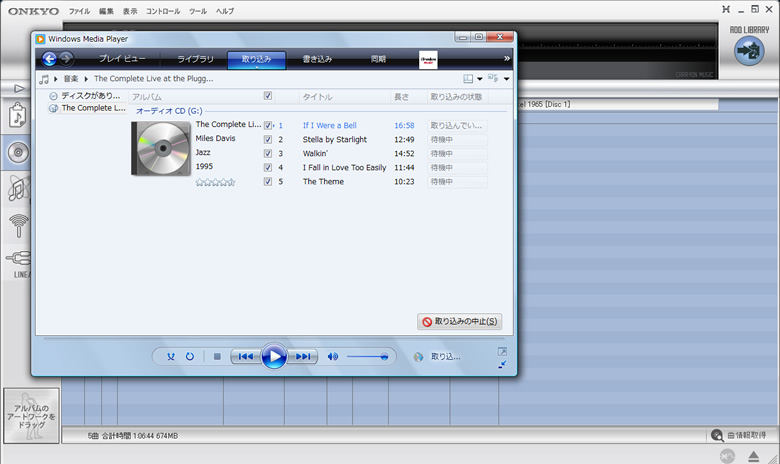Sort by the タイトル column header
Image resolution: width=780 pixels, height=464 pixels.
317,96
